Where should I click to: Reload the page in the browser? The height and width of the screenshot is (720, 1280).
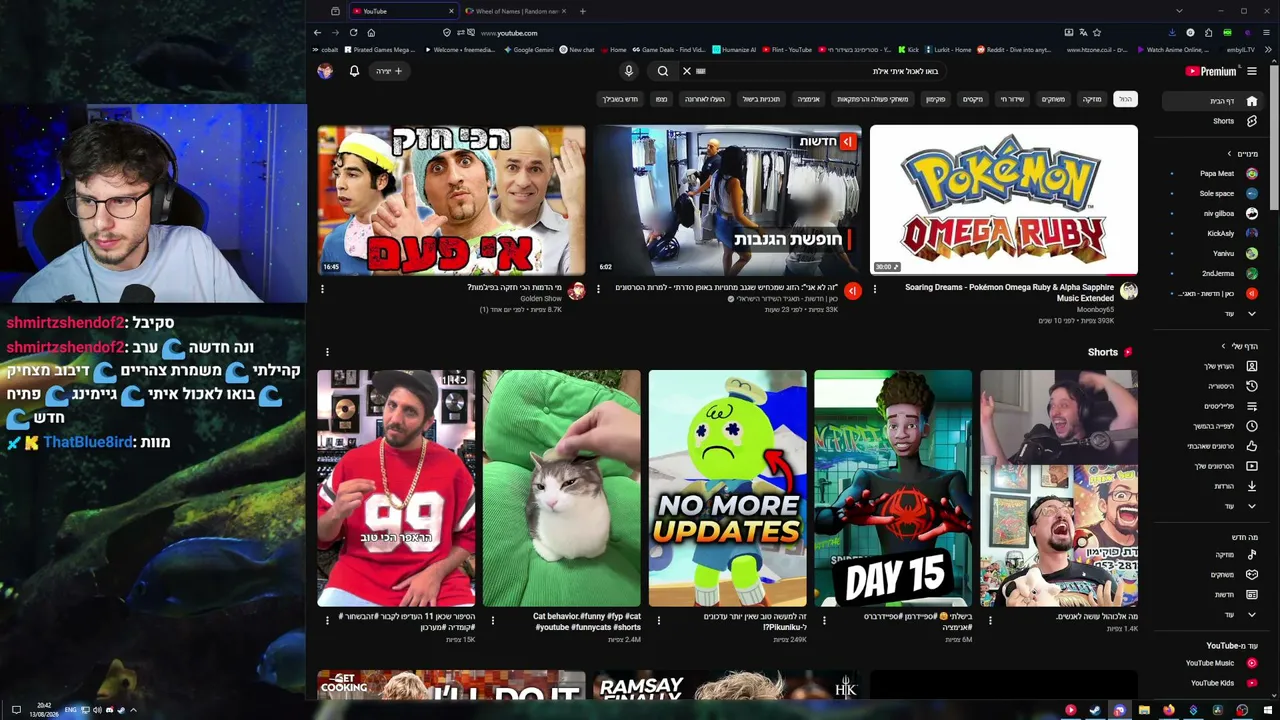pos(353,32)
